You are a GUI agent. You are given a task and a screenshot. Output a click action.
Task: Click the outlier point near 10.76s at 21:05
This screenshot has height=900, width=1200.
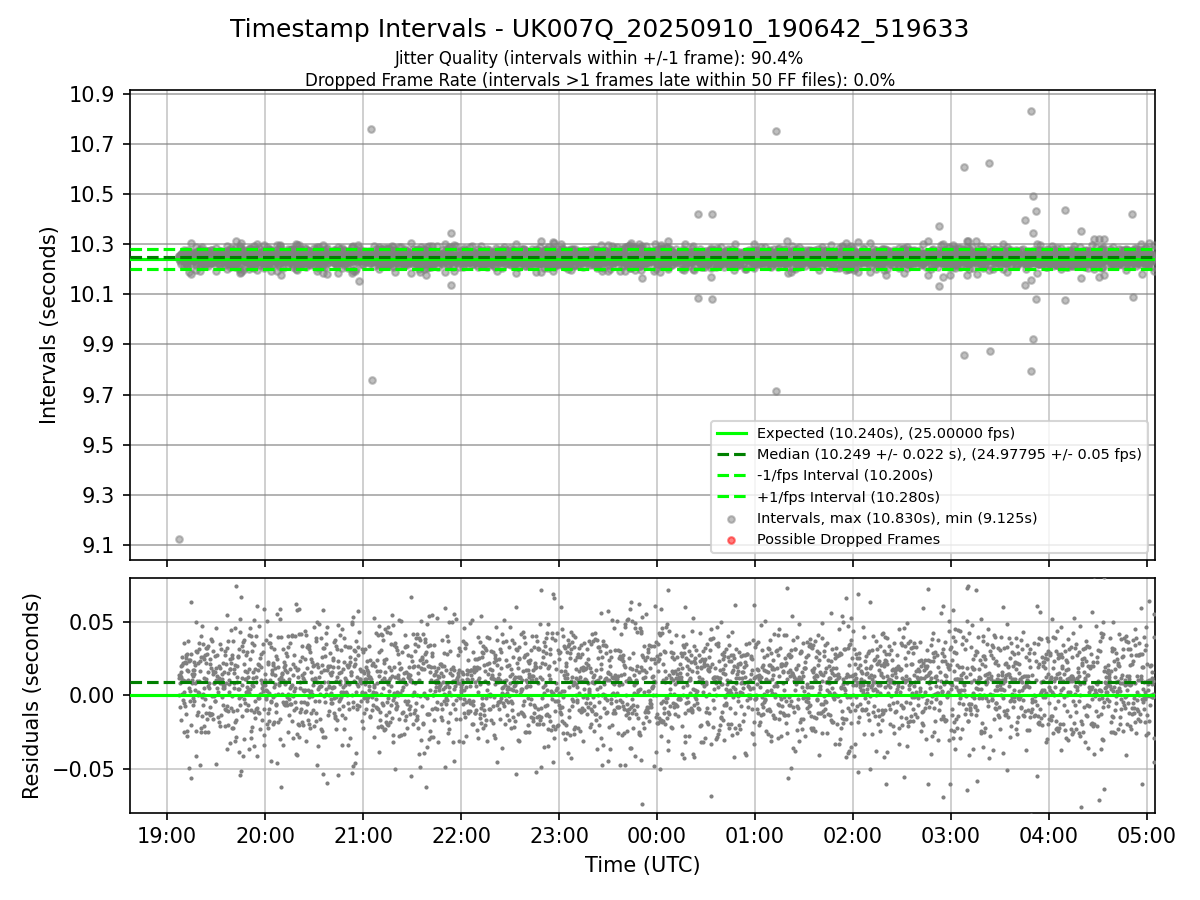pos(371,129)
